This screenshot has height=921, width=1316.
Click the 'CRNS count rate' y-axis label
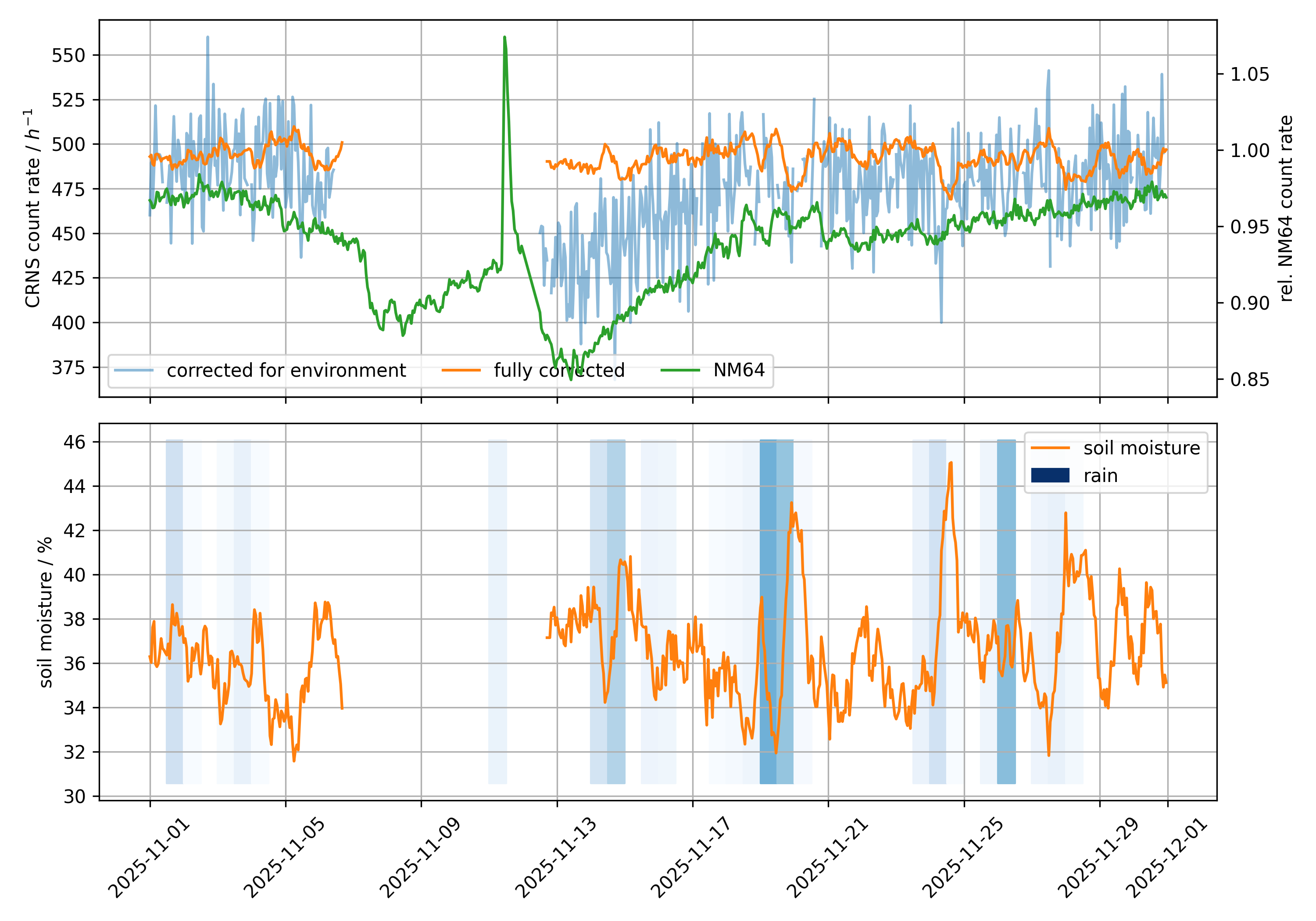point(32,209)
